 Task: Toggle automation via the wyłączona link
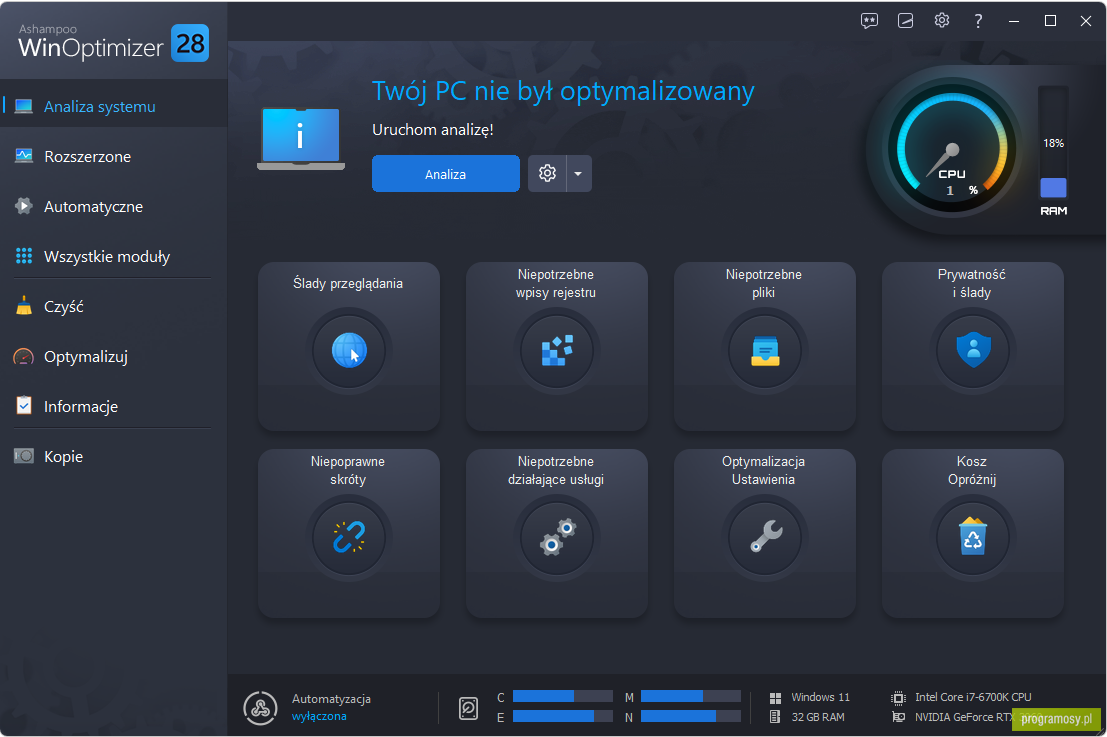pos(319,716)
